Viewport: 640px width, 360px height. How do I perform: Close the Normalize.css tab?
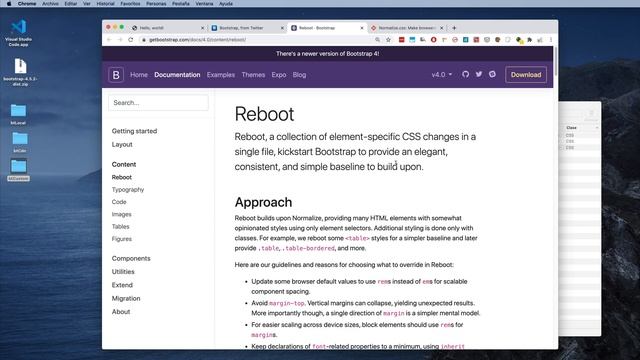click(441, 28)
